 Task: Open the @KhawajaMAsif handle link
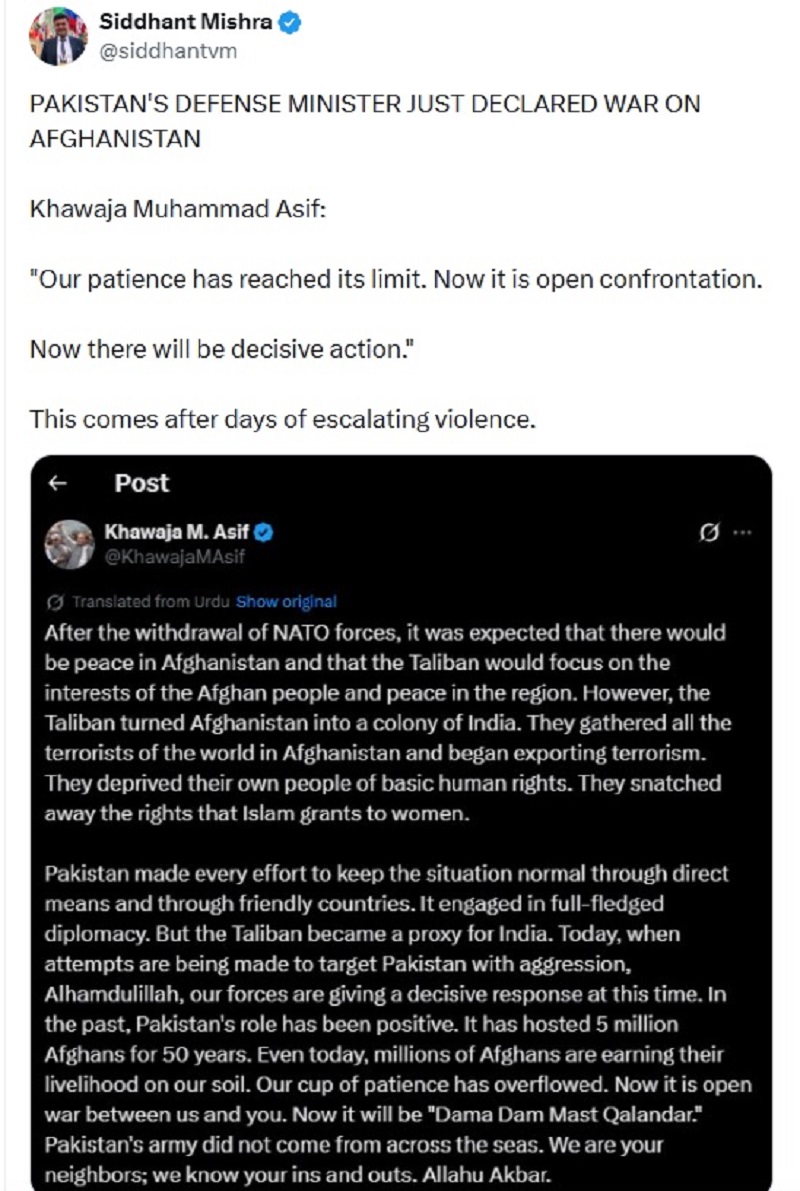click(175, 557)
